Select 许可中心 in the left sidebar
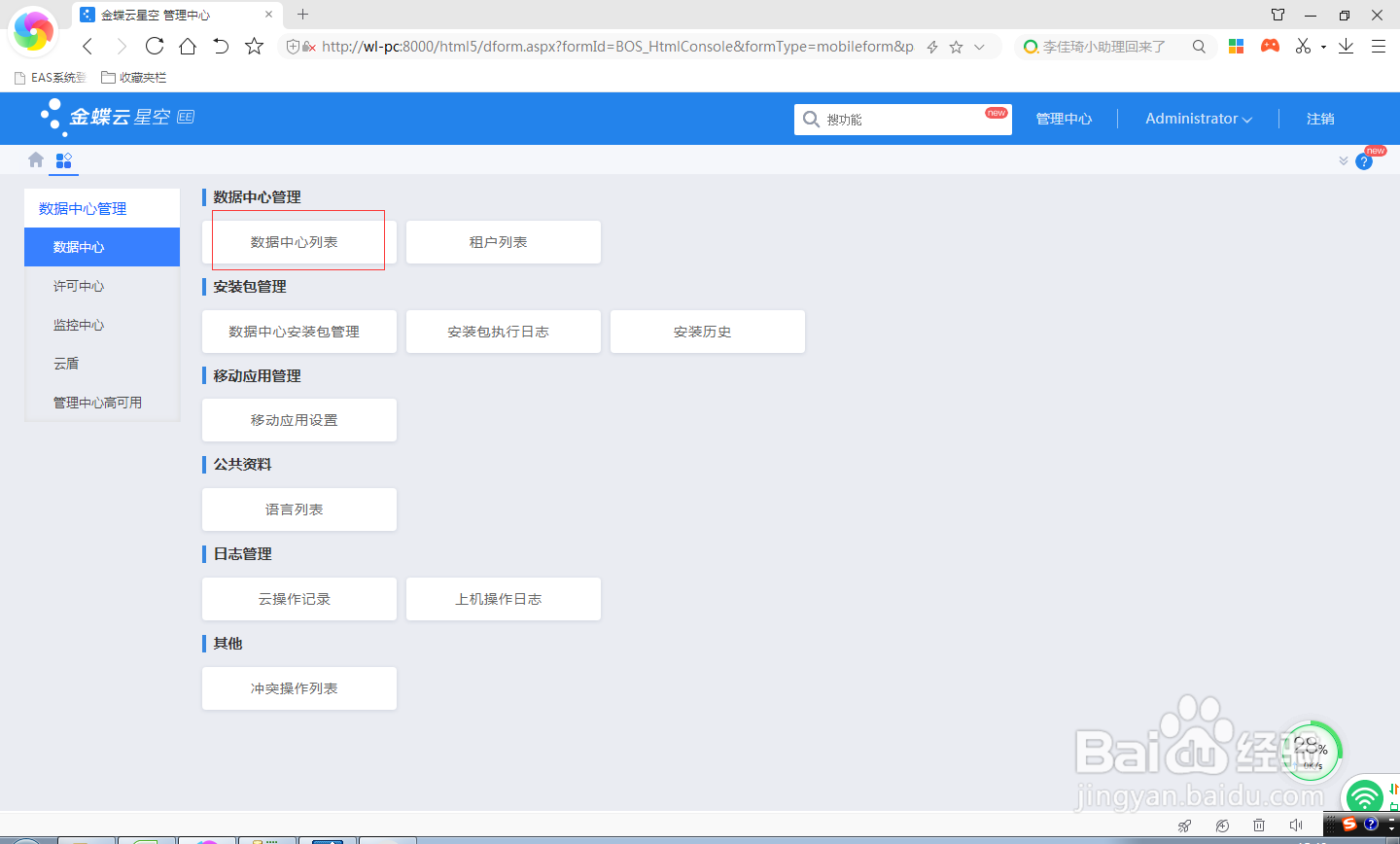1400x844 pixels. point(102,286)
